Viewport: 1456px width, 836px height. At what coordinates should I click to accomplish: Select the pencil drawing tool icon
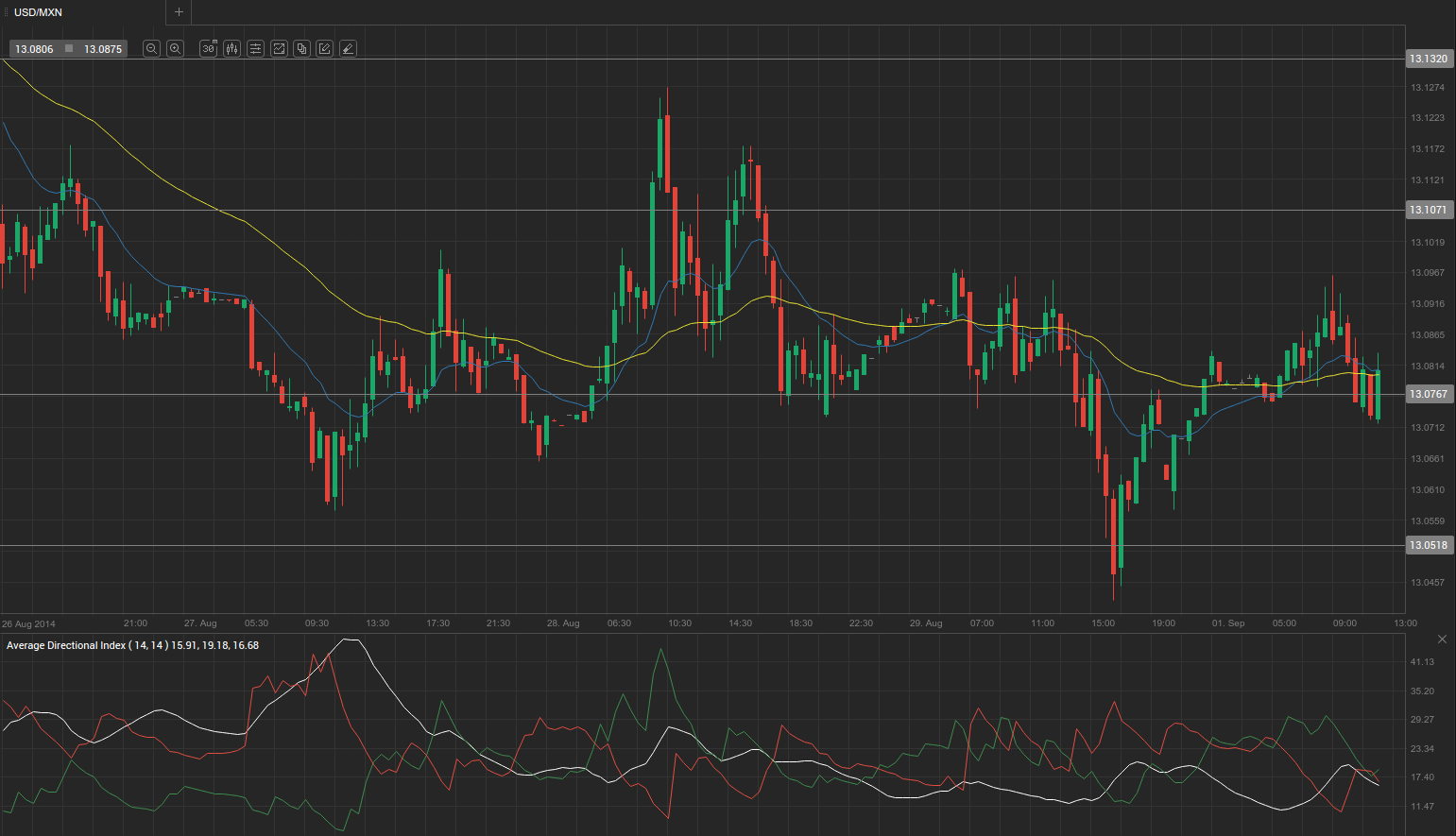[348, 49]
